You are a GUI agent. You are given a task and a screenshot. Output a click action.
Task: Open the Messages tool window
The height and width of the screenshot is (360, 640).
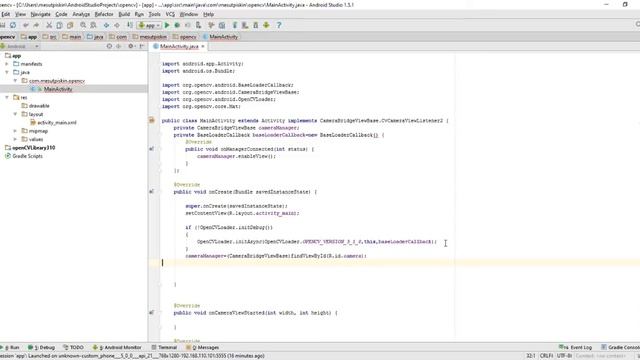[203, 347]
